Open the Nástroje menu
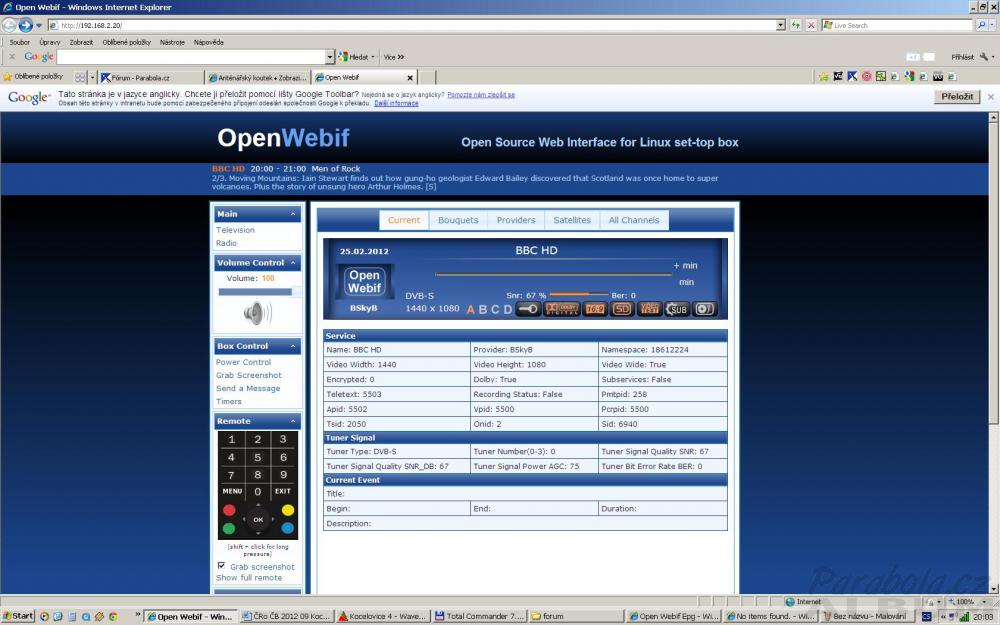This screenshot has height=625, width=1000. pyautogui.click(x=172, y=42)
